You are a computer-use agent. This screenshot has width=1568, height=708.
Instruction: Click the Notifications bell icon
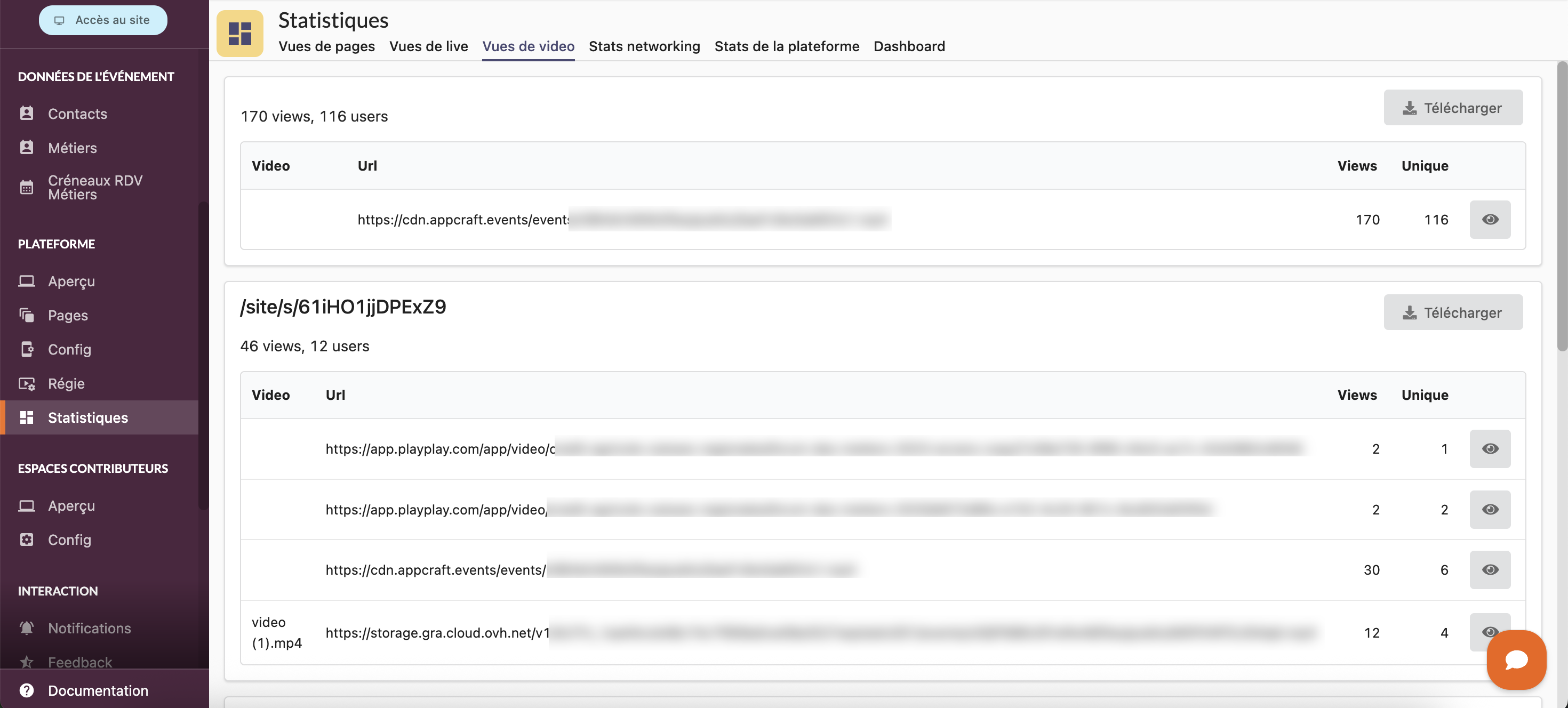tap(26, 627)
